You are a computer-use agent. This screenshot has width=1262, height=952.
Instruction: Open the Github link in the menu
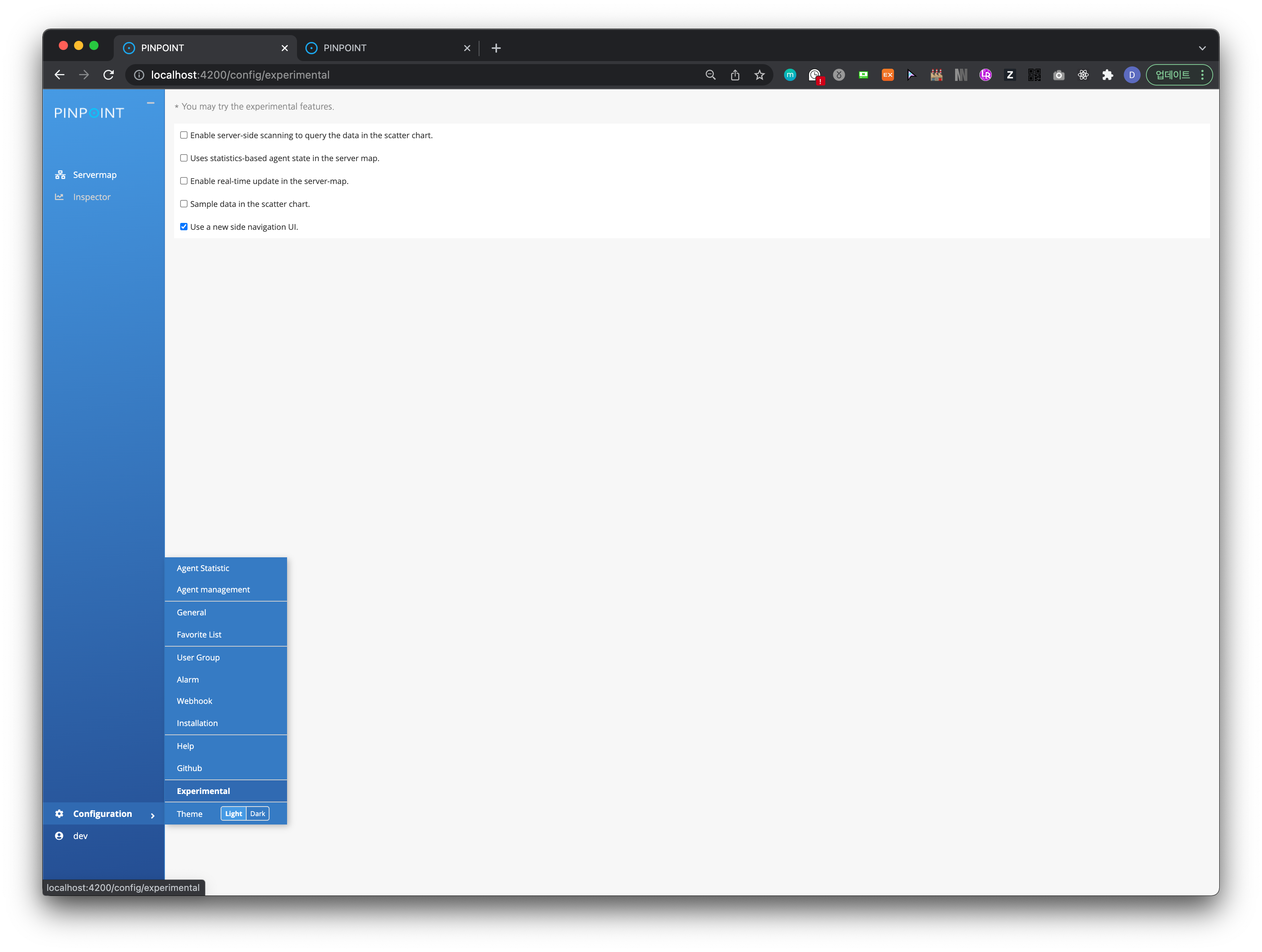coord(189,768)
